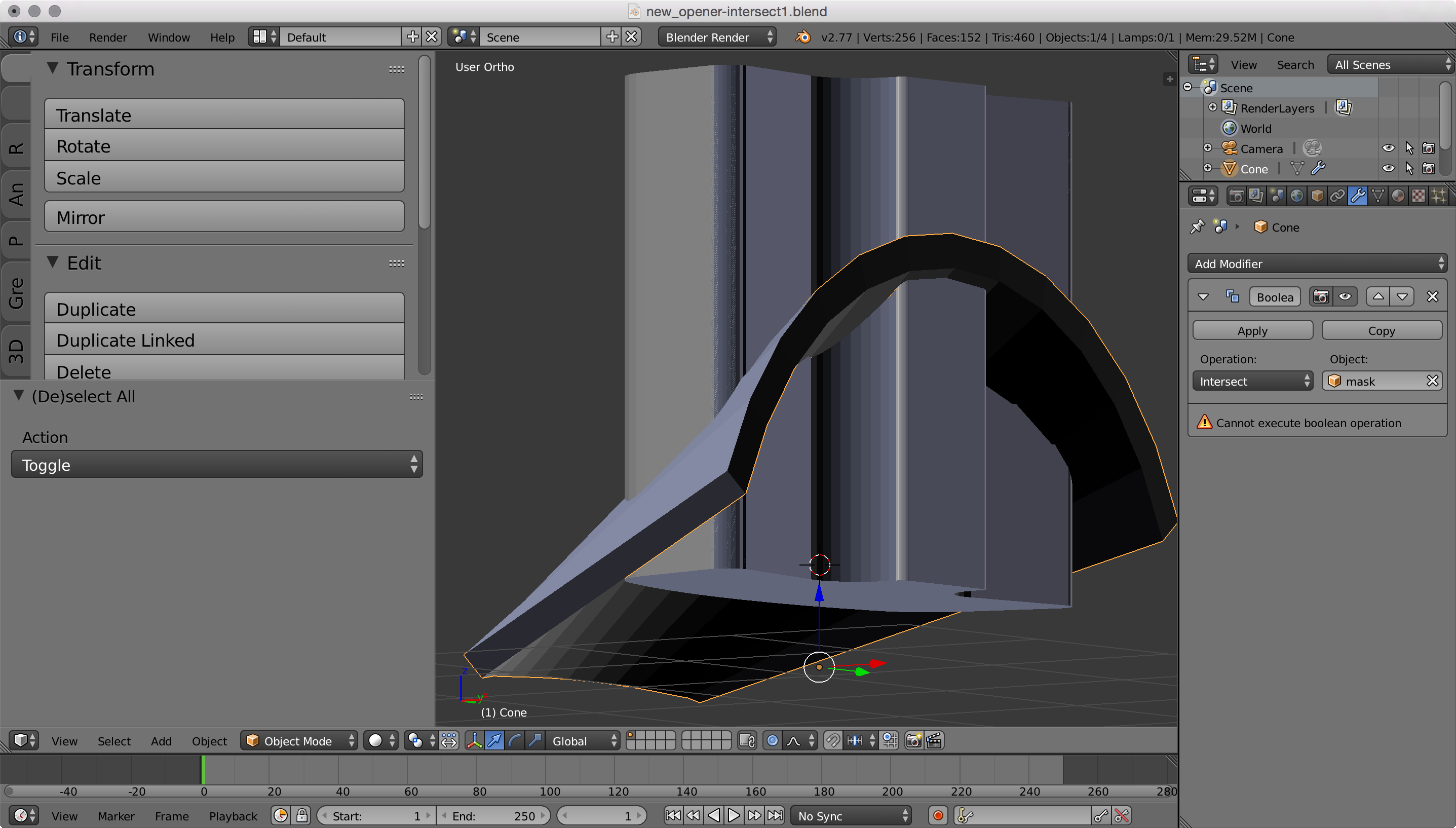Open the Texture properties tab

pos(1419,196)
